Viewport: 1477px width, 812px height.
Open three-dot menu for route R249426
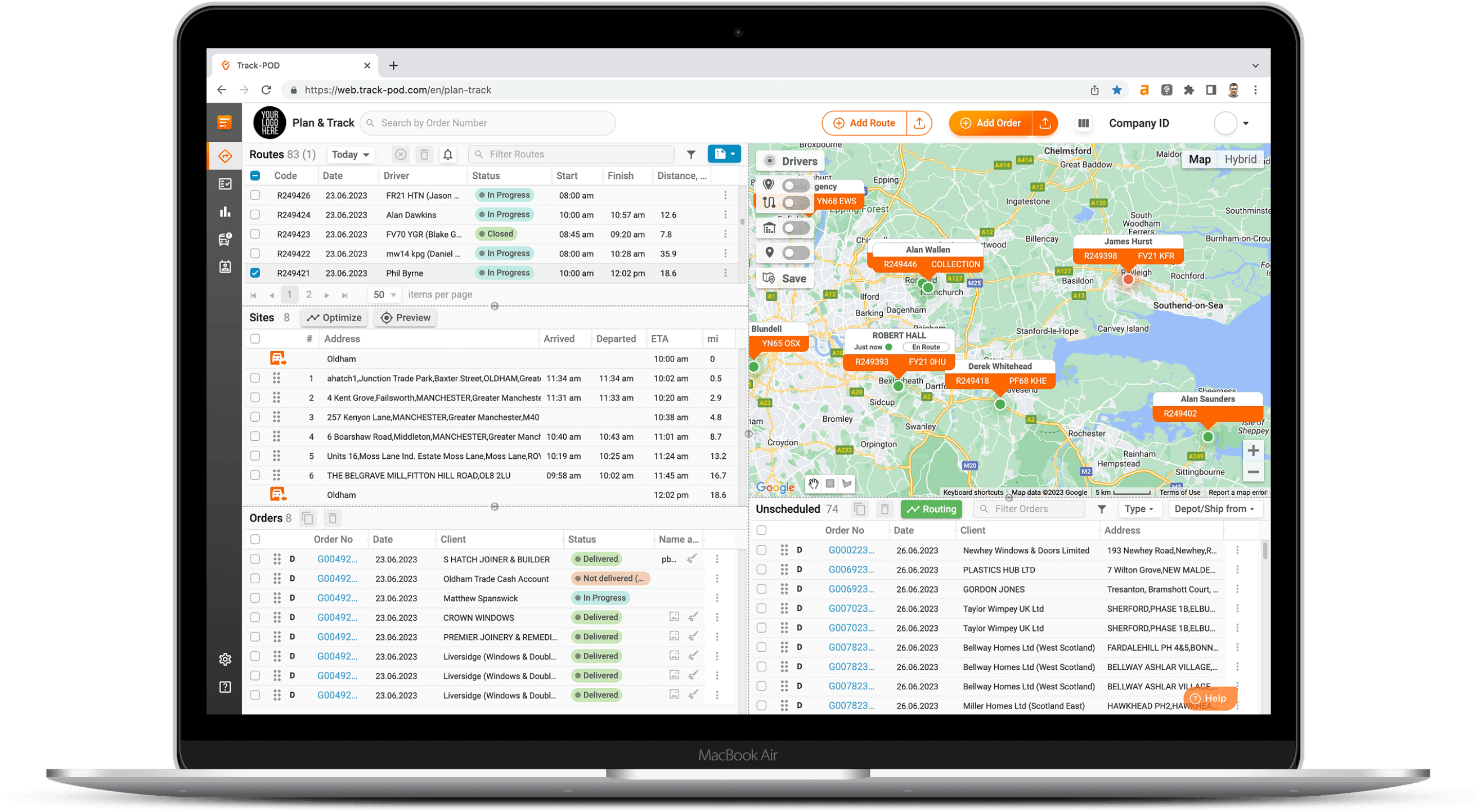725,195
